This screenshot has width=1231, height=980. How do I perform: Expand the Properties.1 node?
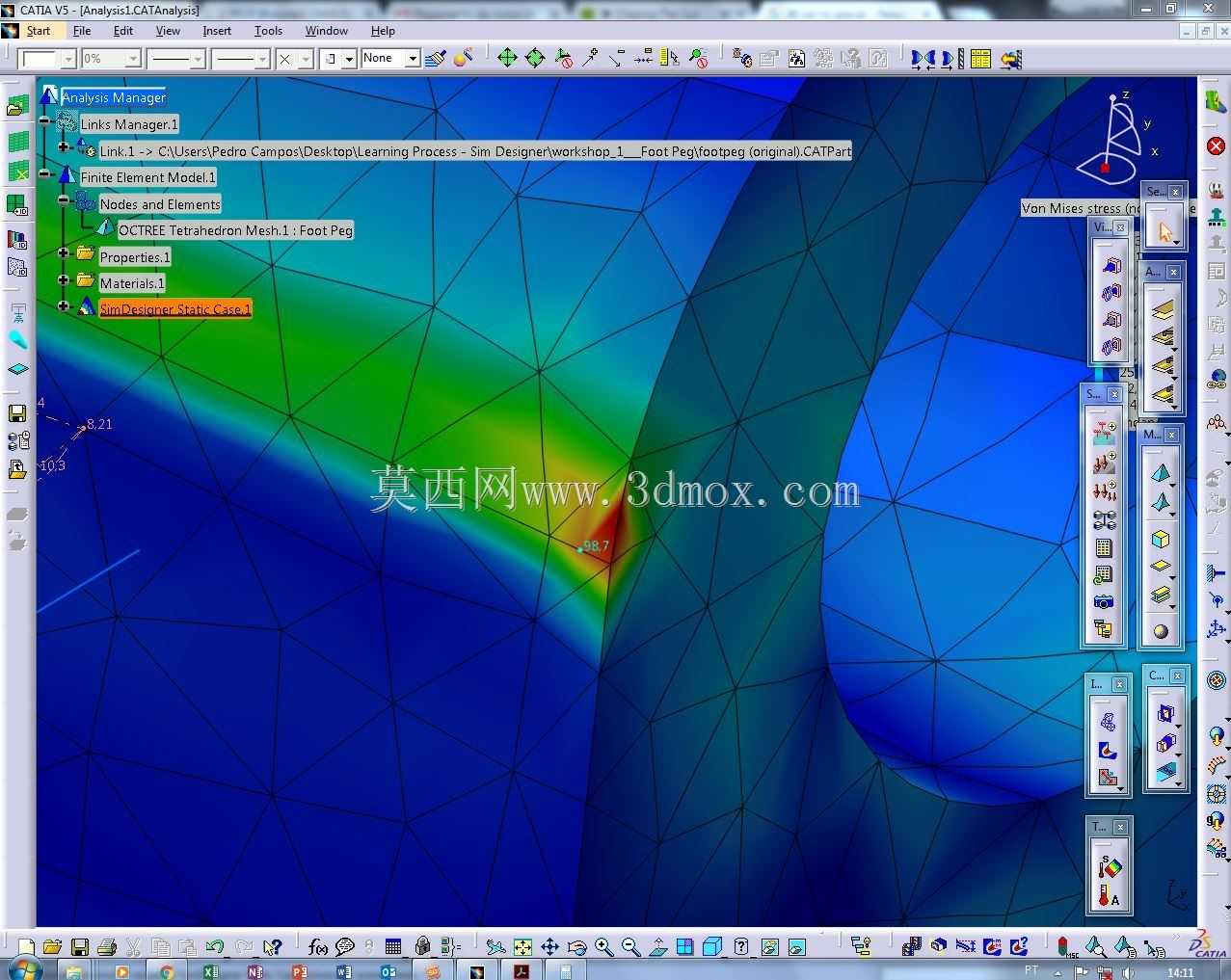(x=64, y=253)
